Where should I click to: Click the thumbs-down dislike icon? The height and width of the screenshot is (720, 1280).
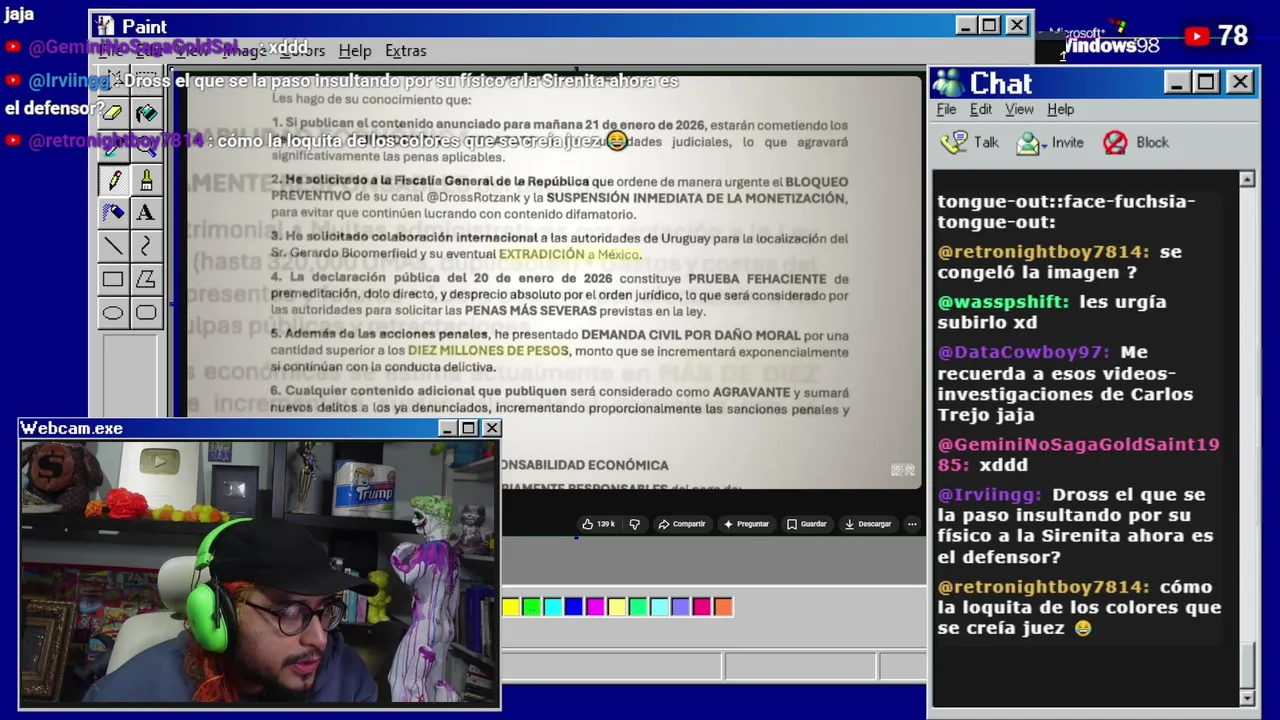[634, 524]
